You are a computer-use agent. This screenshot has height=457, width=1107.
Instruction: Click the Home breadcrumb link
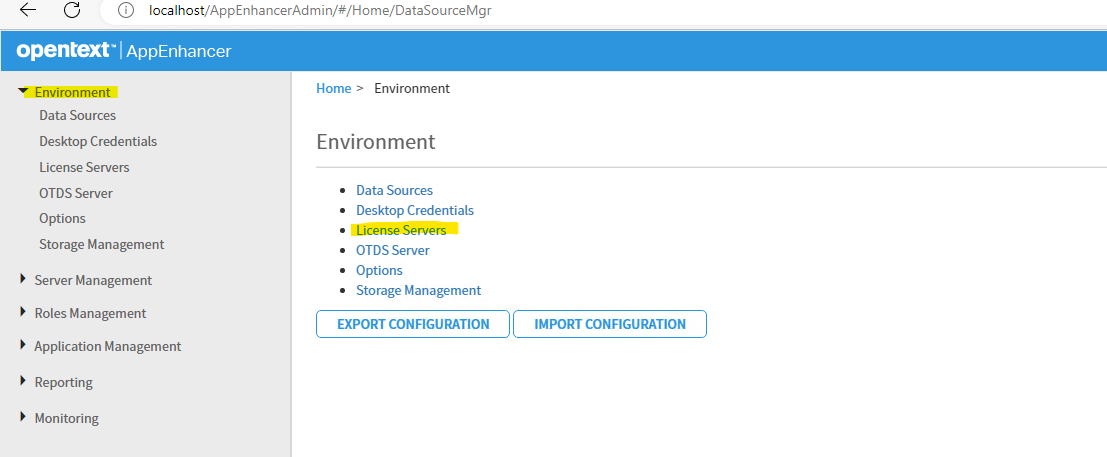(333, 88)
